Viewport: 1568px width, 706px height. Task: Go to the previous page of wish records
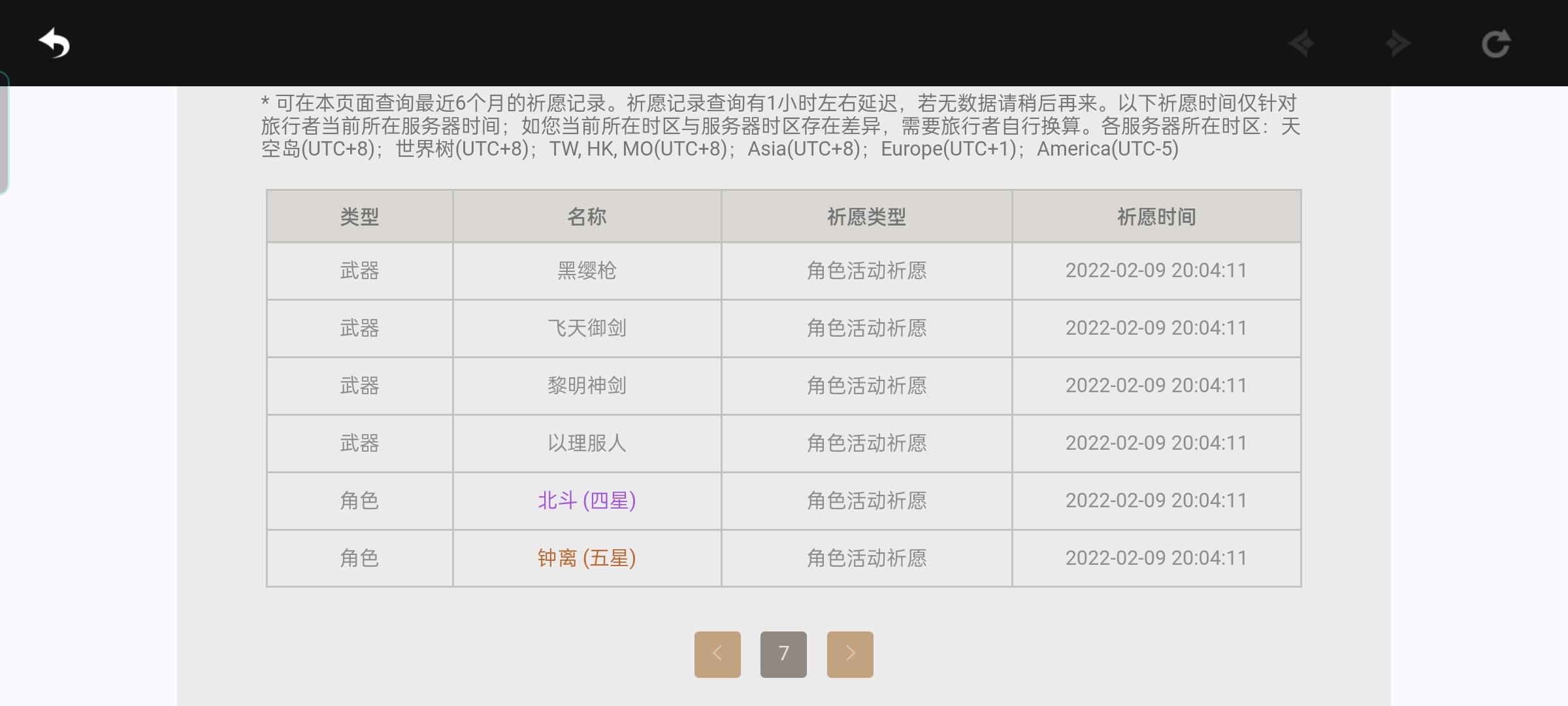click(x=717, y=654)
